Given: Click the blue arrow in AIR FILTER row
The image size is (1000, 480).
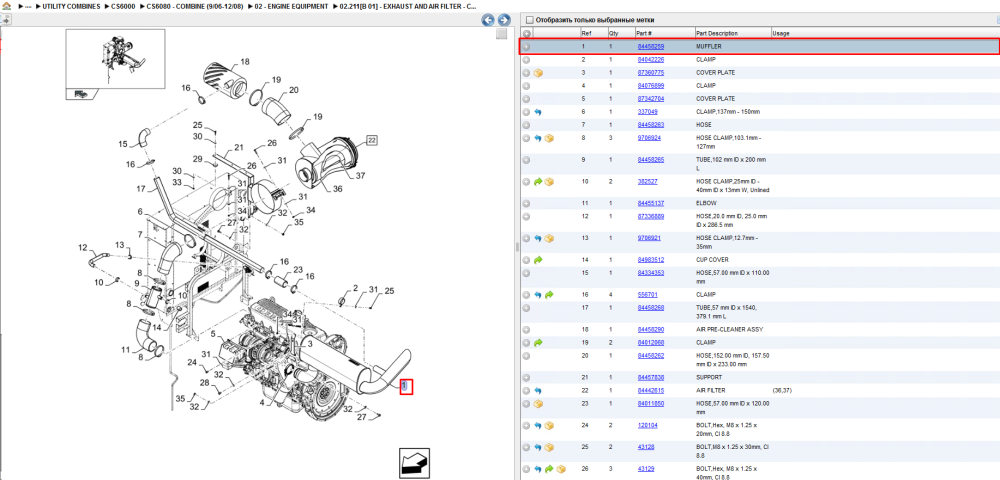Looking at the screenshot, I should coord(538,391).
